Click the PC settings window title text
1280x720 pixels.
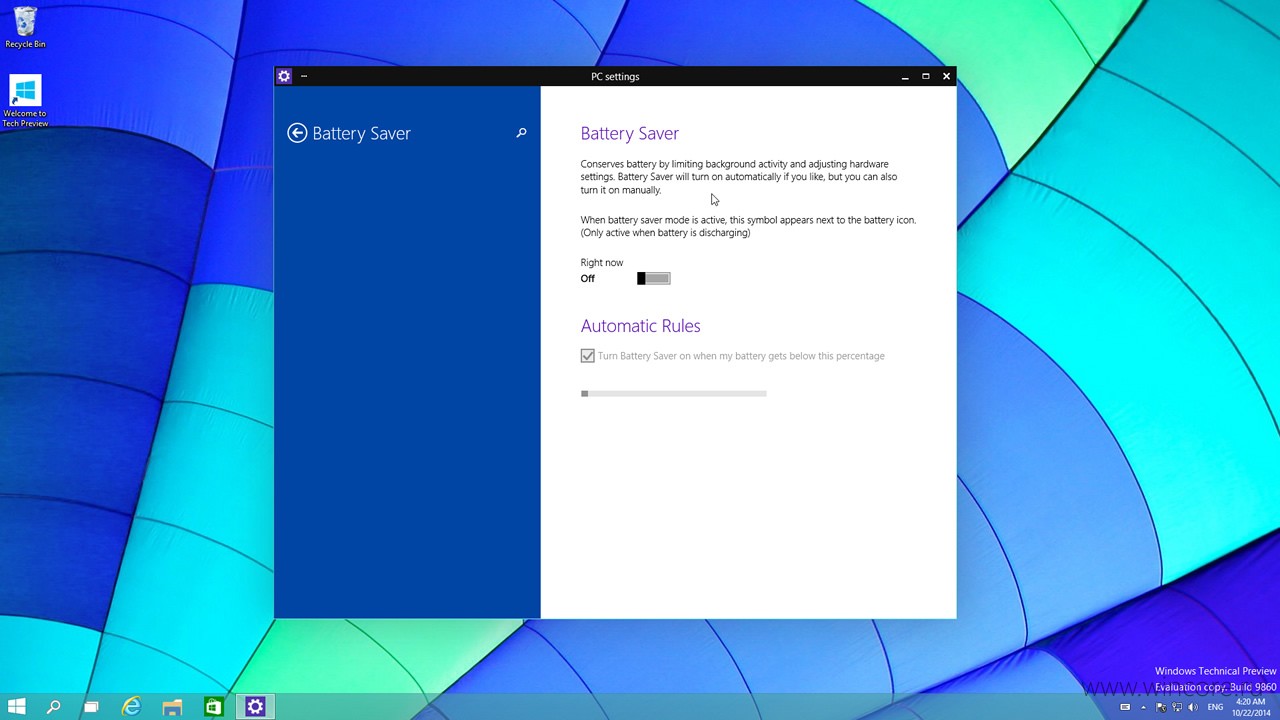tap(615, 76)
